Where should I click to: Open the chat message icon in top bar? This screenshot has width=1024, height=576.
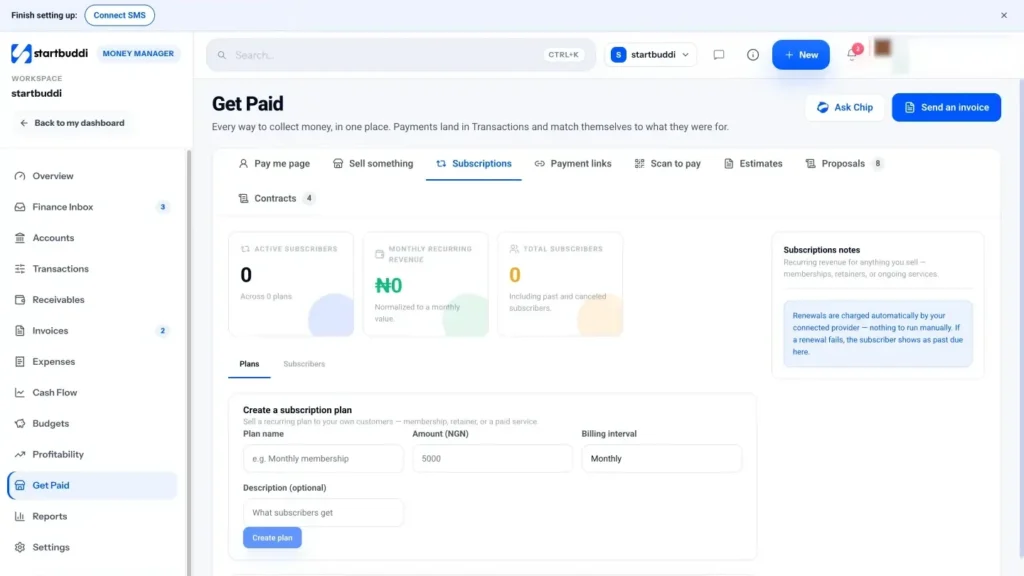pos(718,55)
